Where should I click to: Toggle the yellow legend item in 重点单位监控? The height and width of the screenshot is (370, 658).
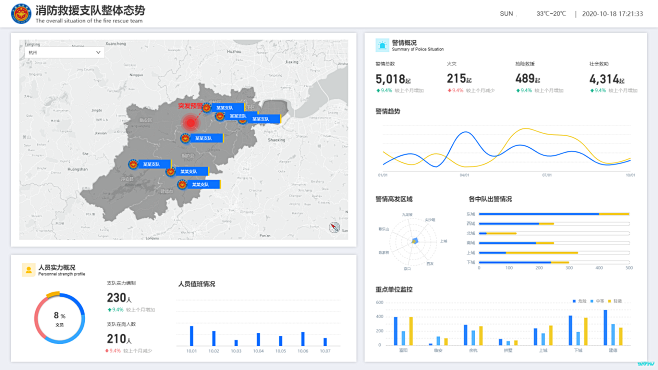[615, 301]
